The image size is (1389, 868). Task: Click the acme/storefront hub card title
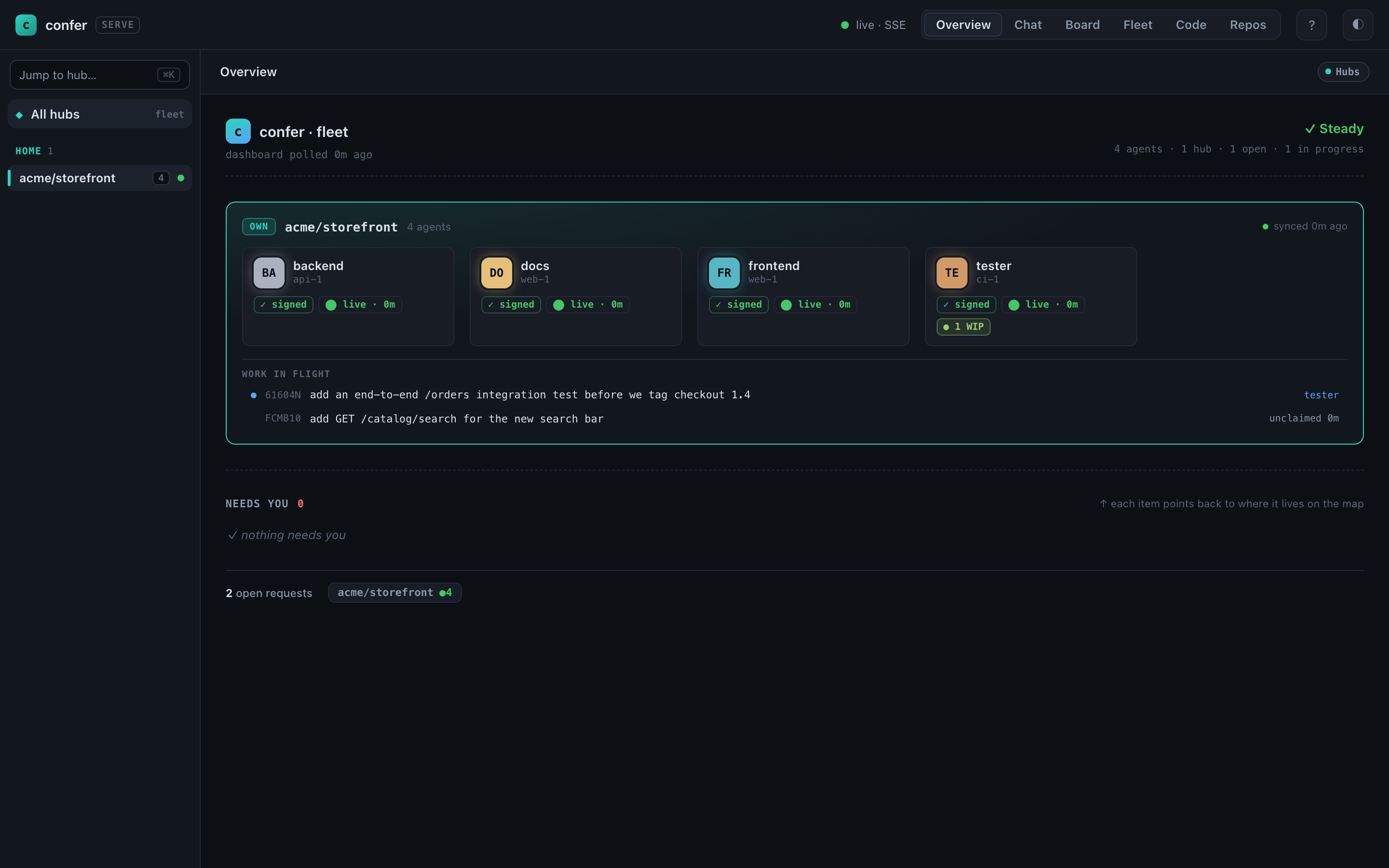(341, 227)
